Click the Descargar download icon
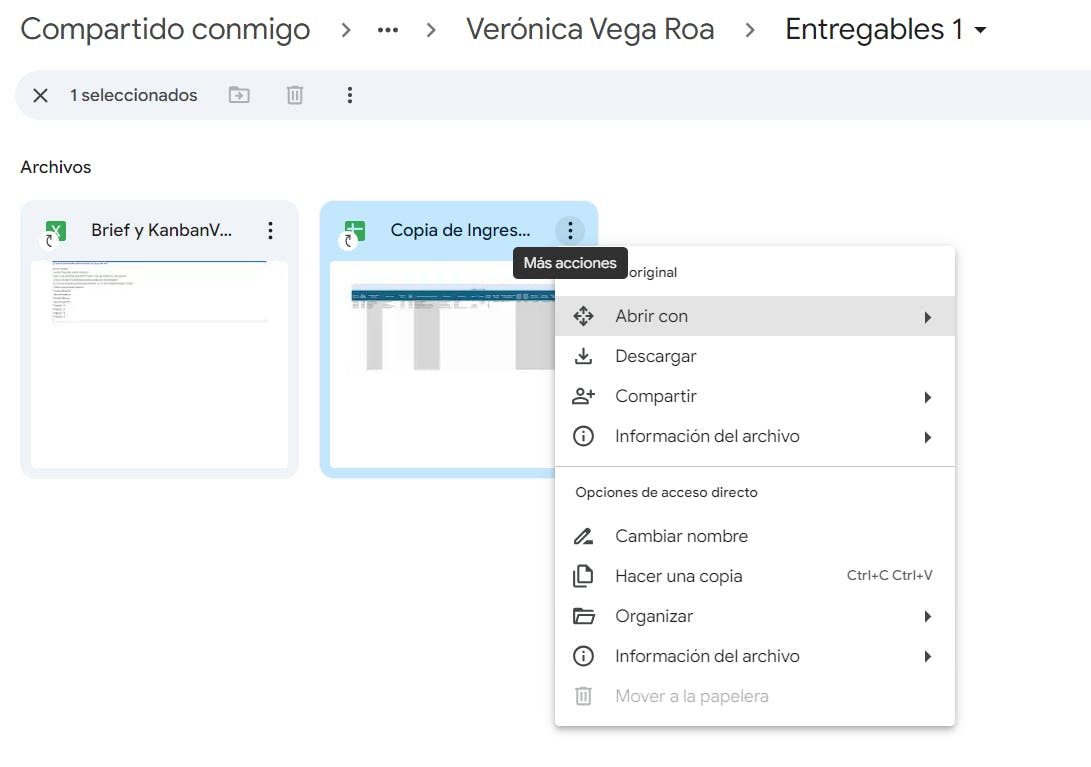The height and width of the screenshot is (767, 1091). 583,357
